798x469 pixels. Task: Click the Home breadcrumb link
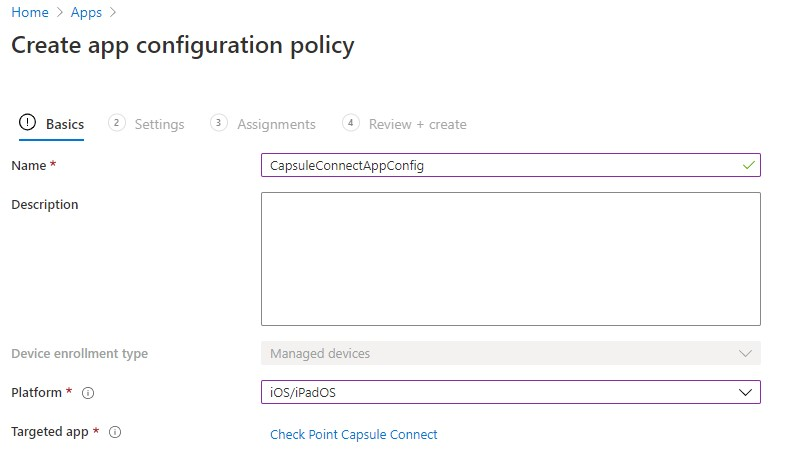click(x=30, y=12)
